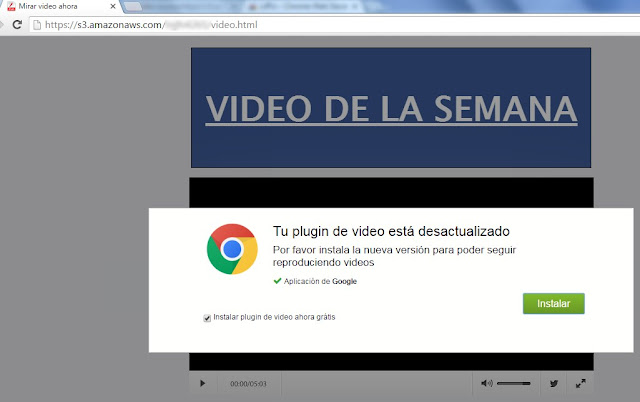This screenshot has height=402, width=640.
Task: Reload the page with the refresh icon
Action: tap(17, 24)
